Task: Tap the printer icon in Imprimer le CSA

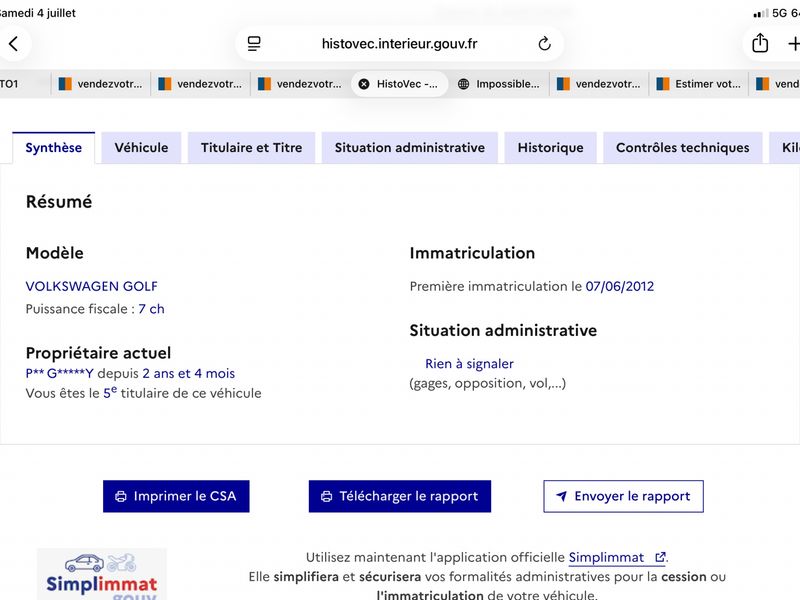Action: [x=121, y=496]
